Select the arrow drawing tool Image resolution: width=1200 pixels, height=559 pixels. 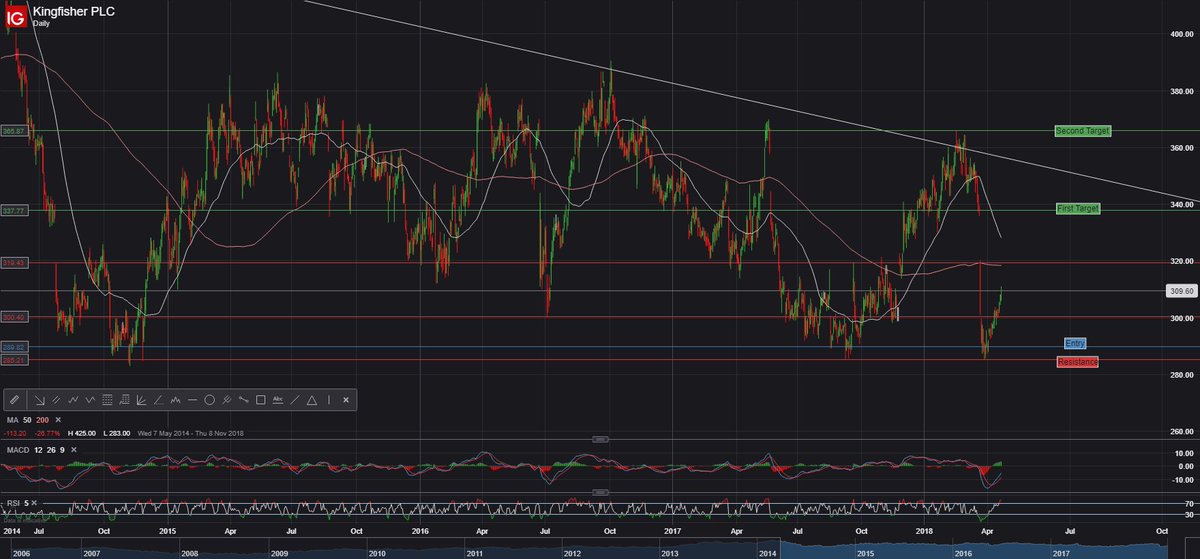click(39, 400)
